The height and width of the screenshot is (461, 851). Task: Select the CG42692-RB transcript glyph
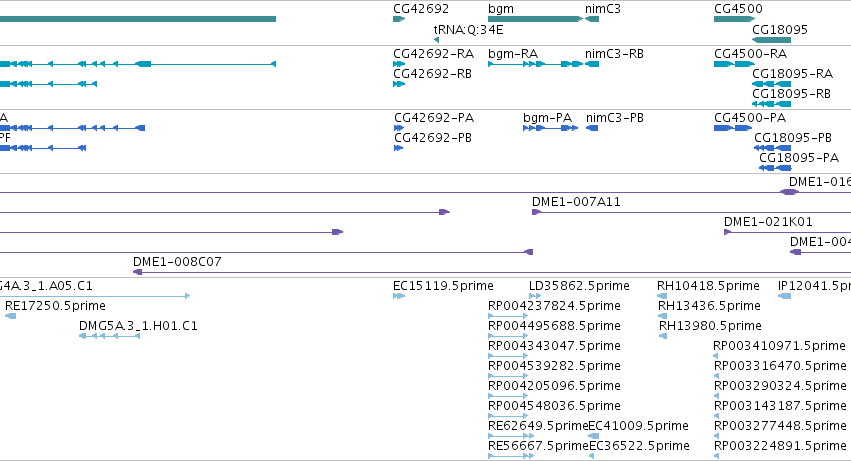coord(399,84)
